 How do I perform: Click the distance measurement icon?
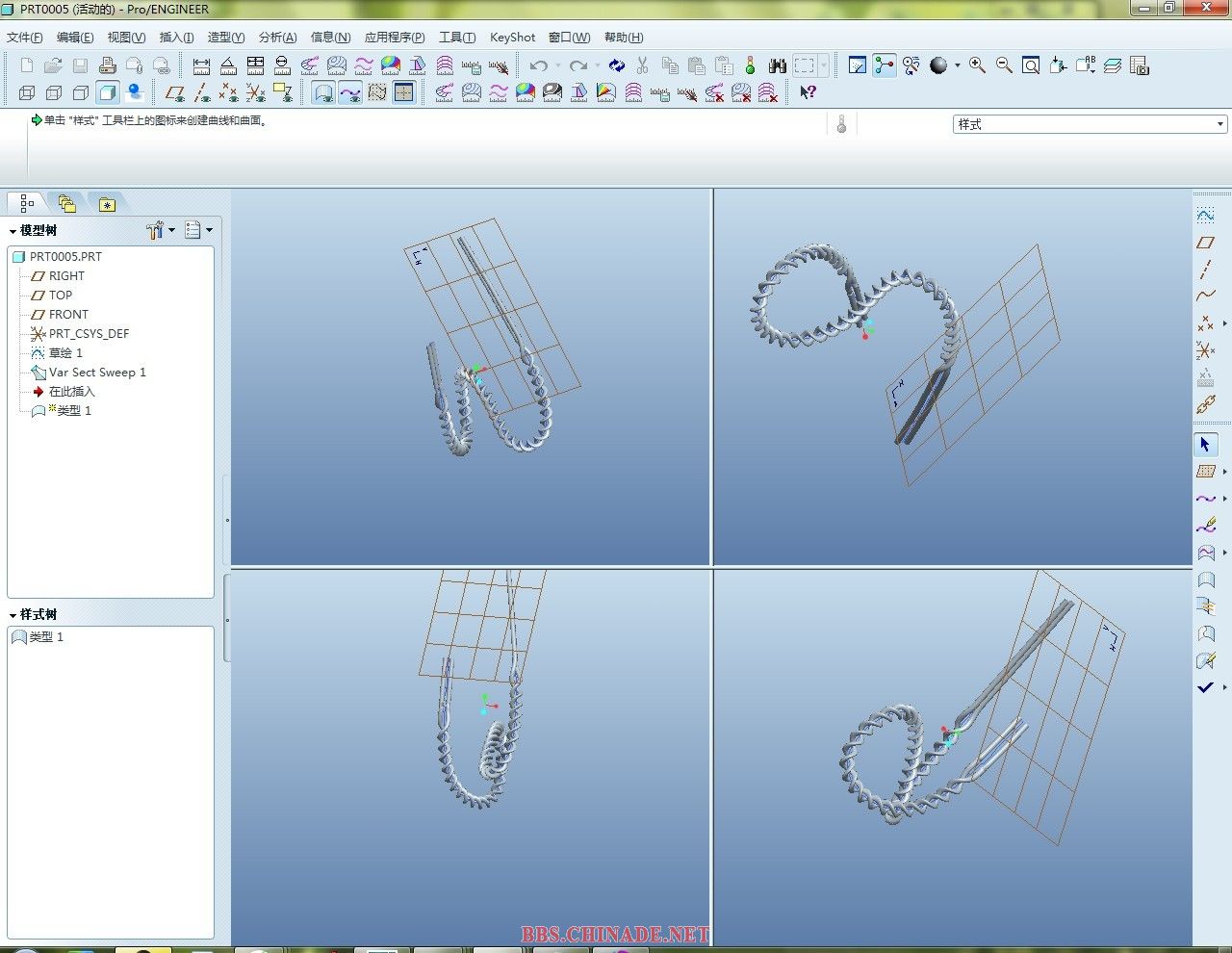click(x=201, y=65)
